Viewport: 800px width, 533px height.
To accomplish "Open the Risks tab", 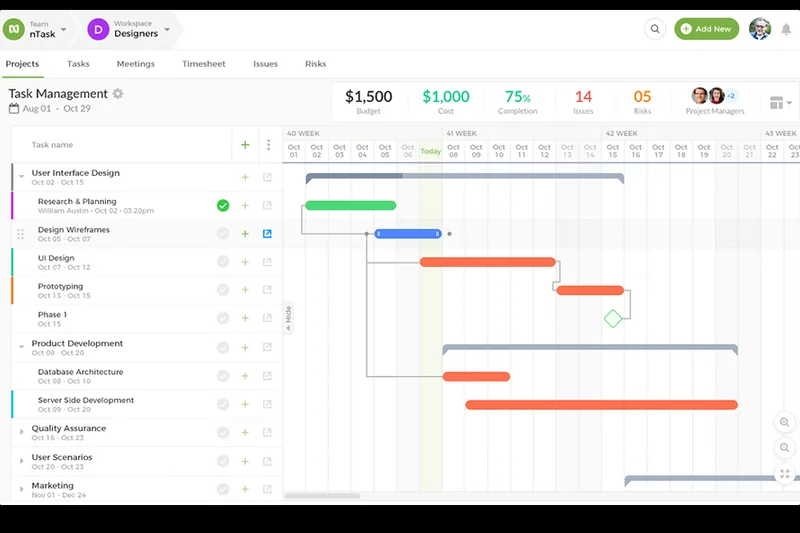I will tap(315, 64).
